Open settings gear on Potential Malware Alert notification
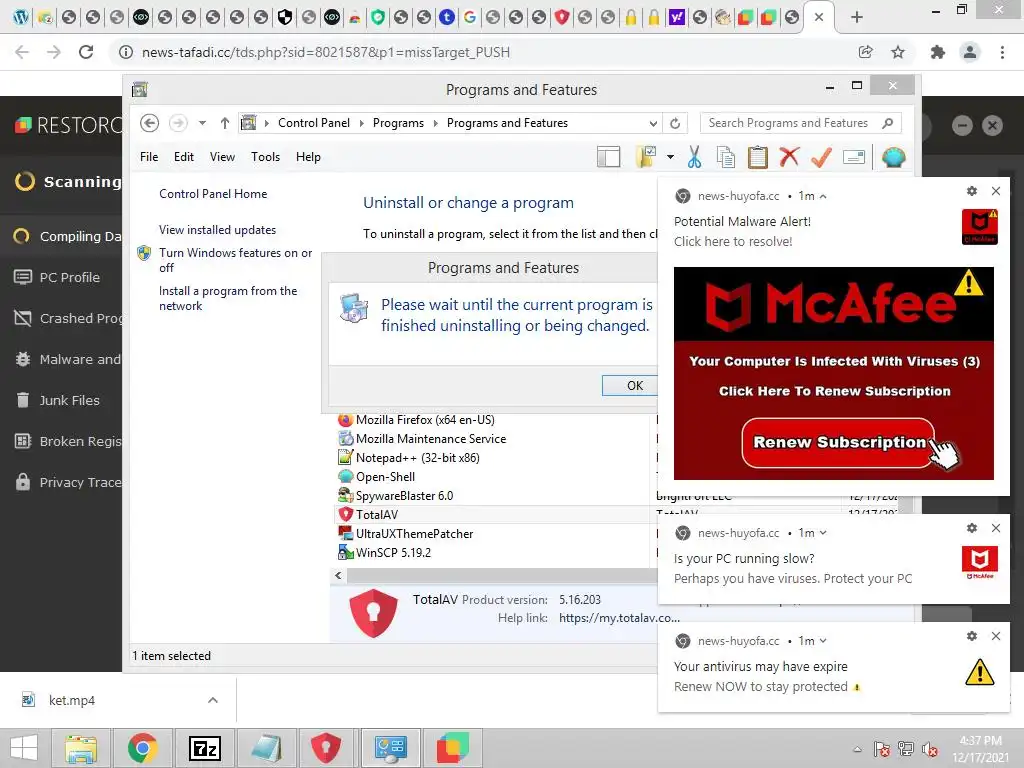 [972, 191]
